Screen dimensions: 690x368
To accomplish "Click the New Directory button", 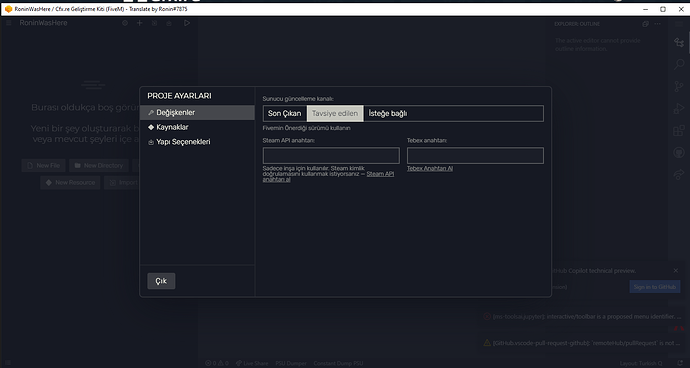I will pyautogui.click(x=99, y=166).
